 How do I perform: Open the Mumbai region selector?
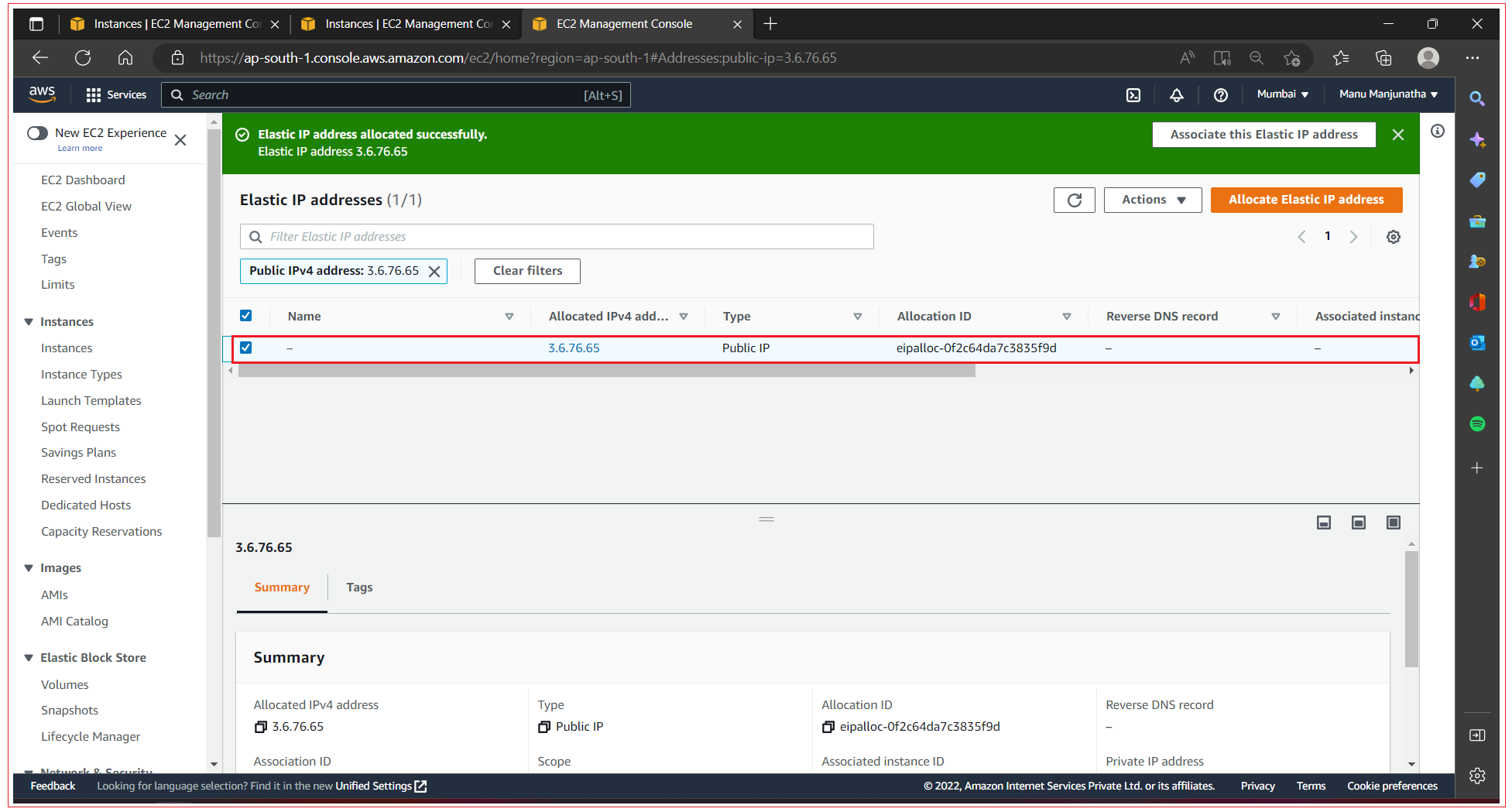1282,94
